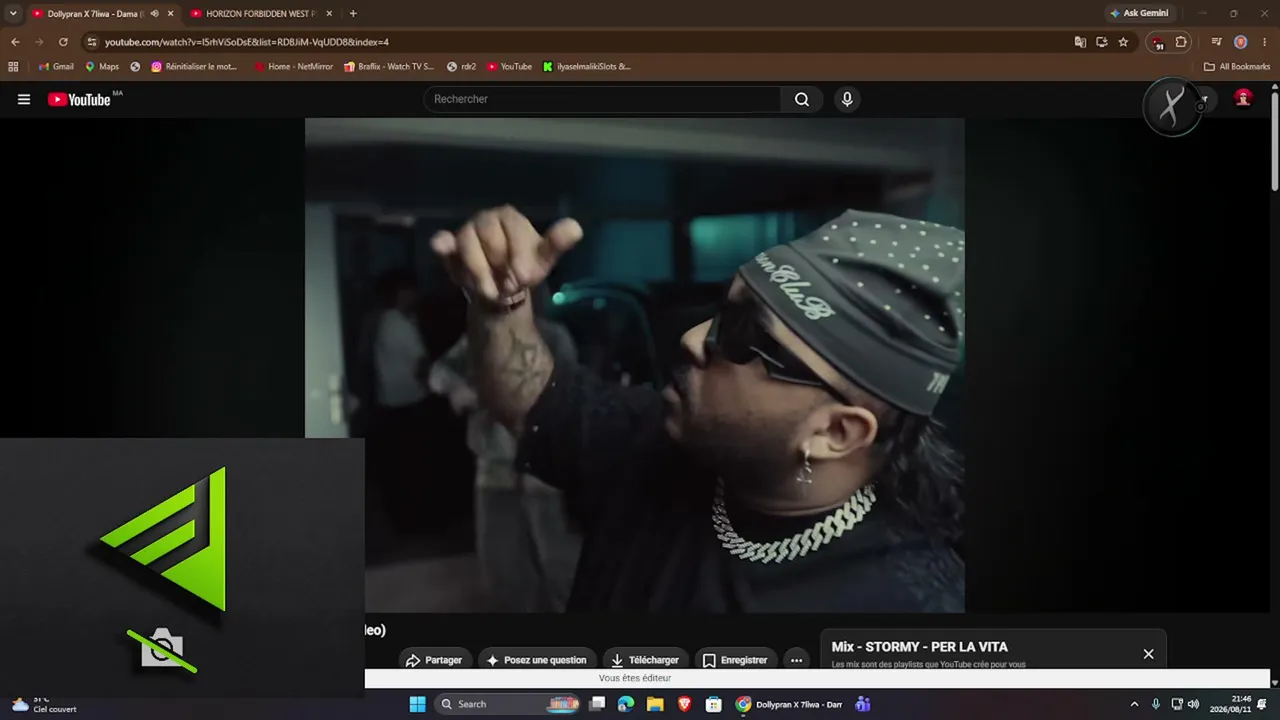
Task: Click the YouTube search magnifier button
Action: pyautogui.click(x=802, y=99)
